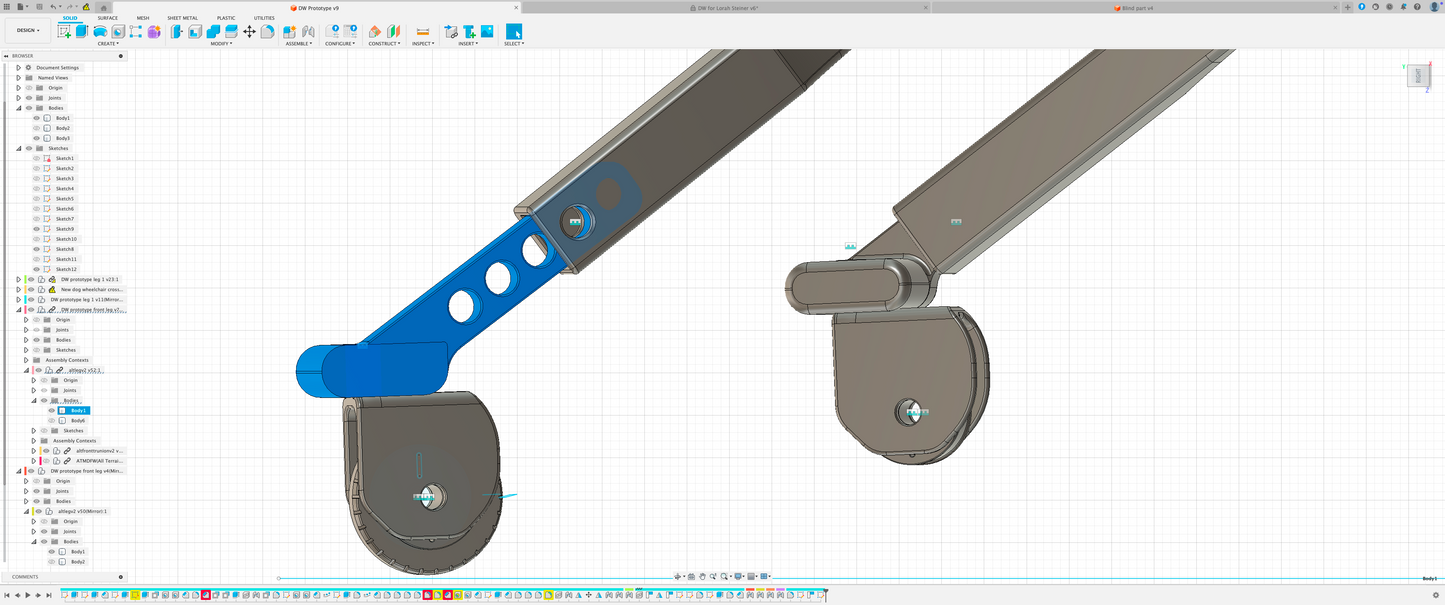Image resolution: width=1445 pixels, height=605 pixels.
Task: Select the Extrude tool in toolbar
Action: [82, 32]
